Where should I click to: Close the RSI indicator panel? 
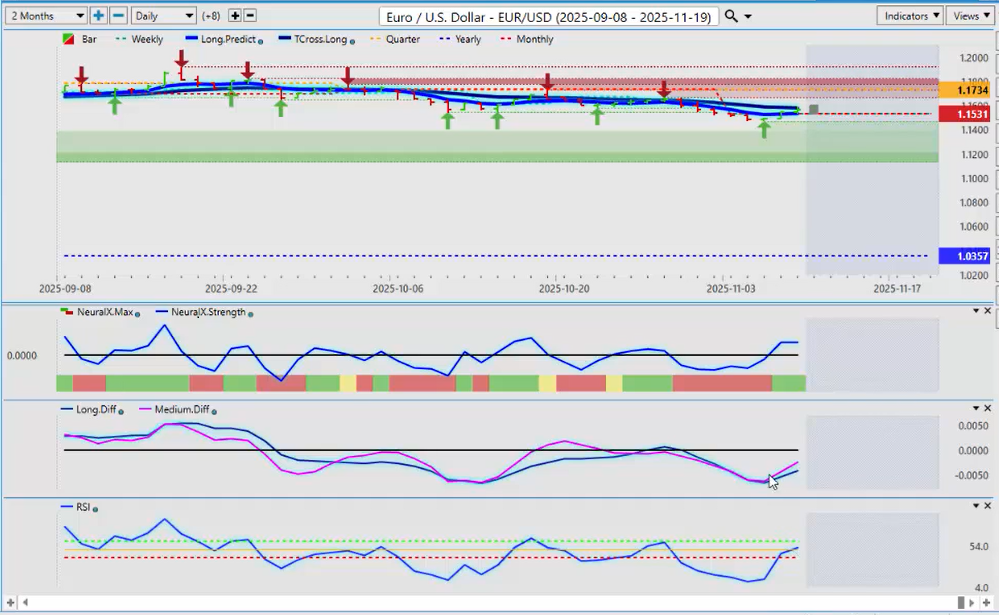(988, 506)
